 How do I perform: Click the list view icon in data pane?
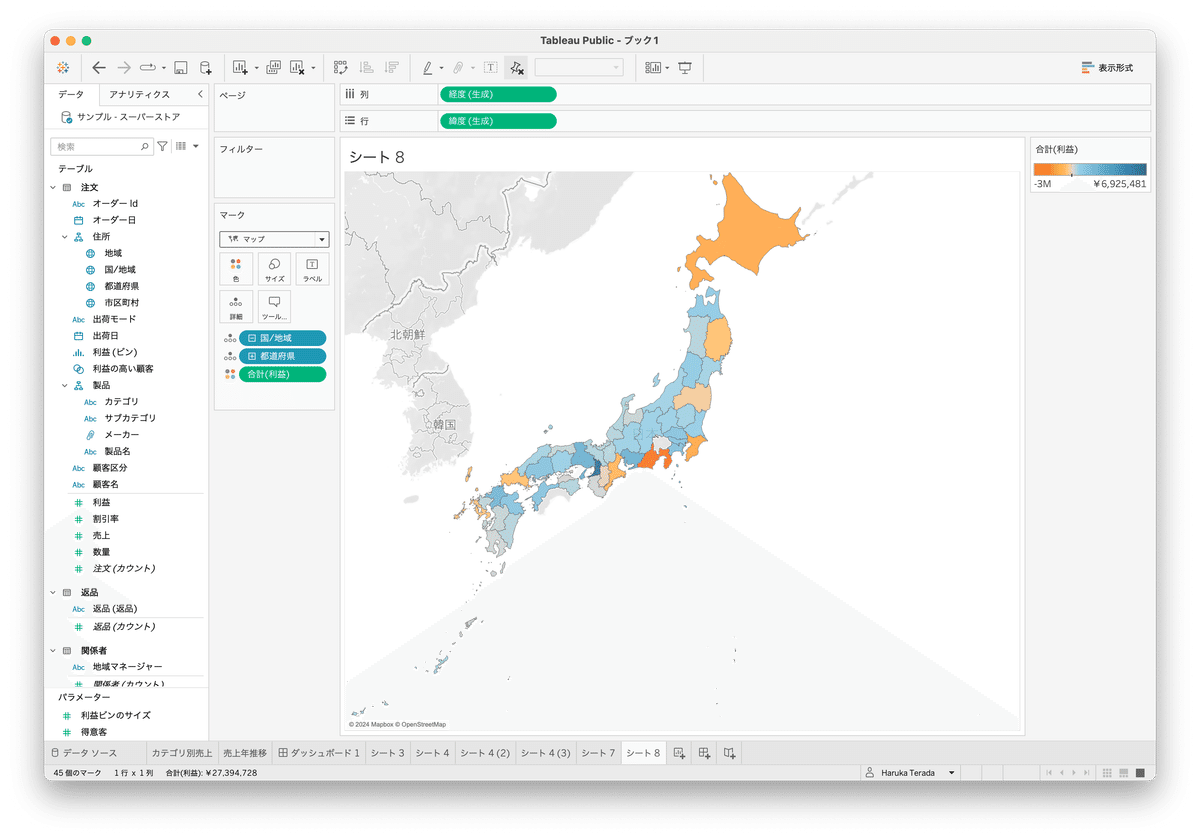(x=181, y=146)
